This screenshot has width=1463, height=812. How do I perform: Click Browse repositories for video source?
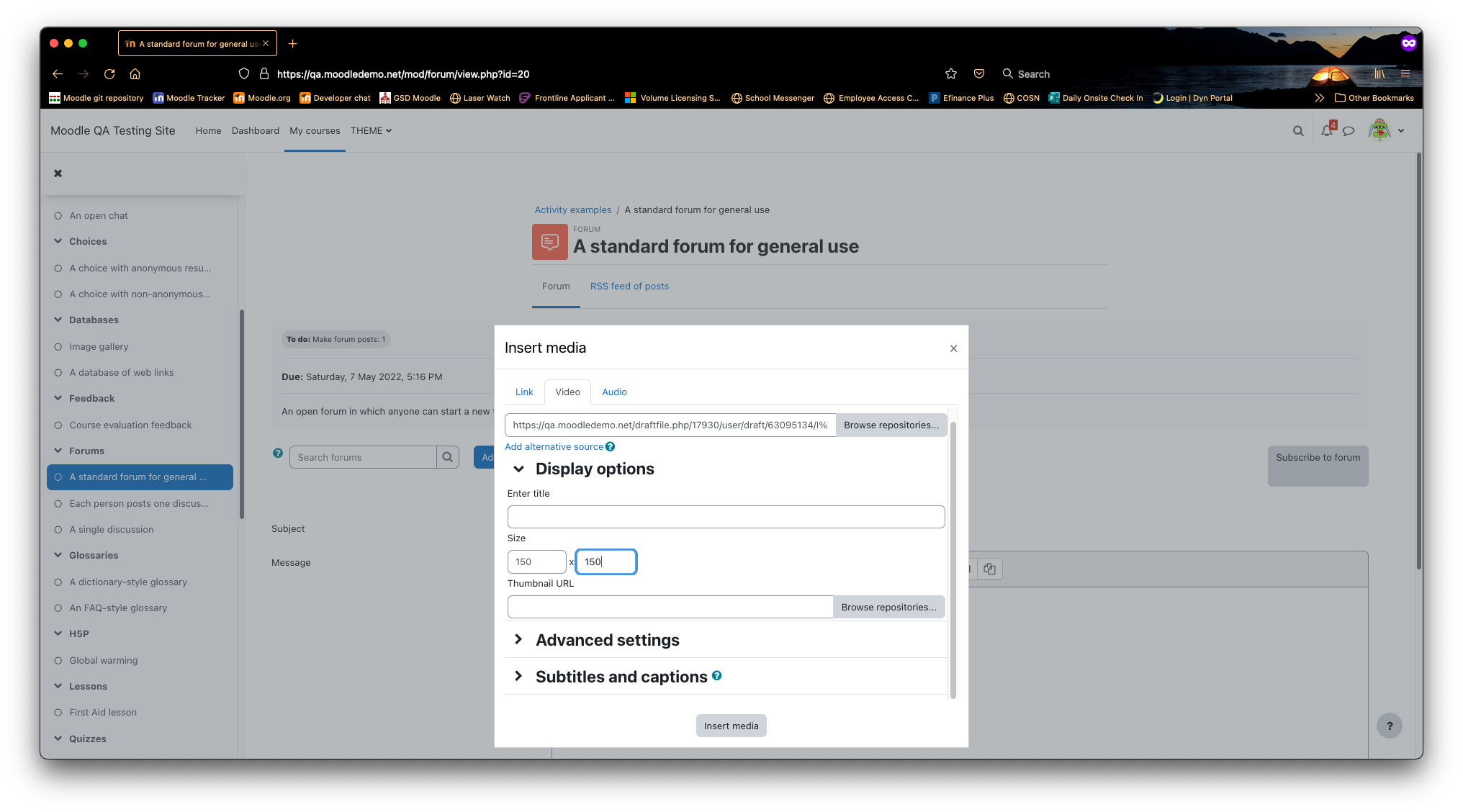[891, 425]
